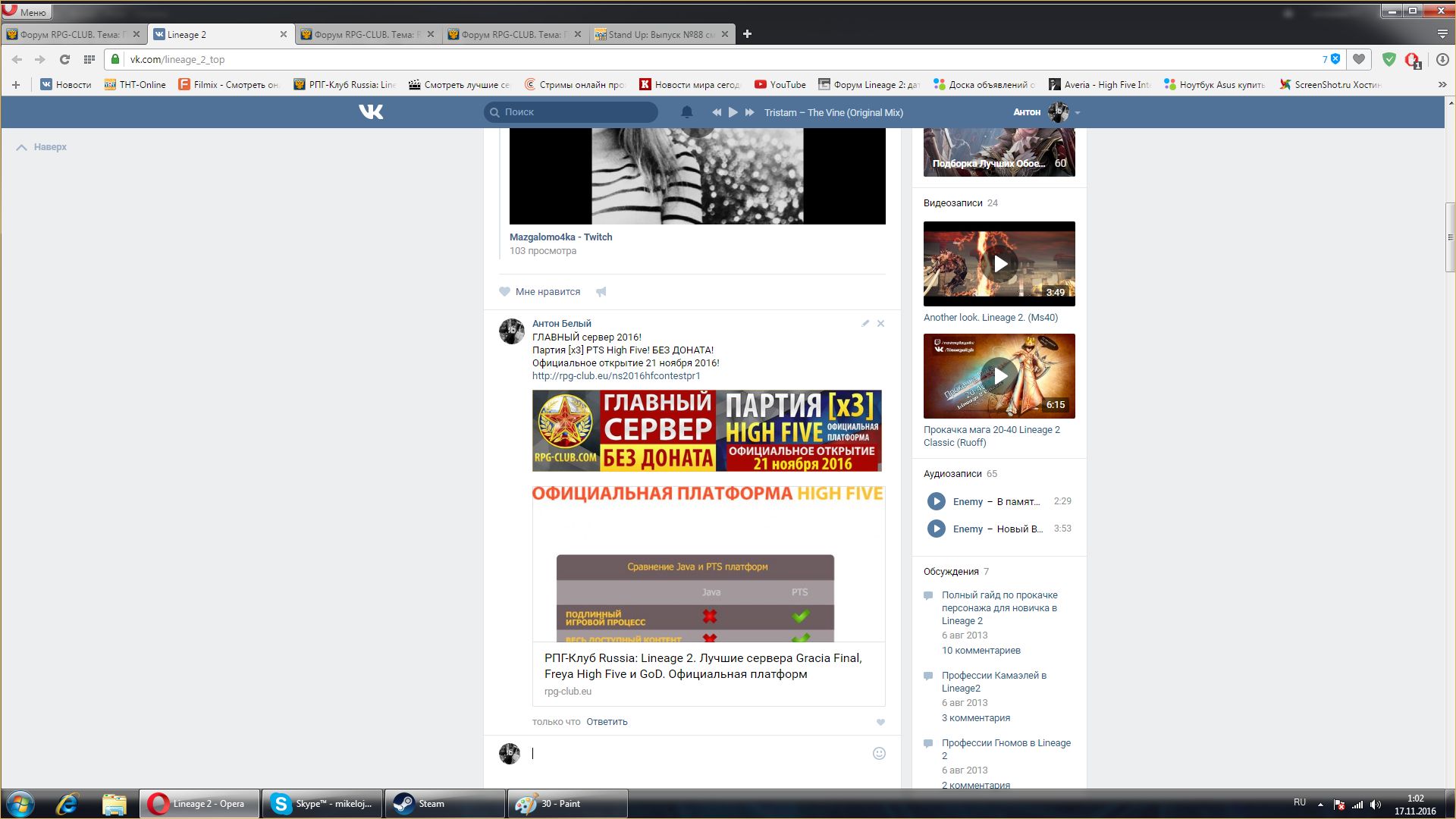This screenshot has width=1456, height=819.
Task: Click the VK search field
Action: [x=571, y=112]
